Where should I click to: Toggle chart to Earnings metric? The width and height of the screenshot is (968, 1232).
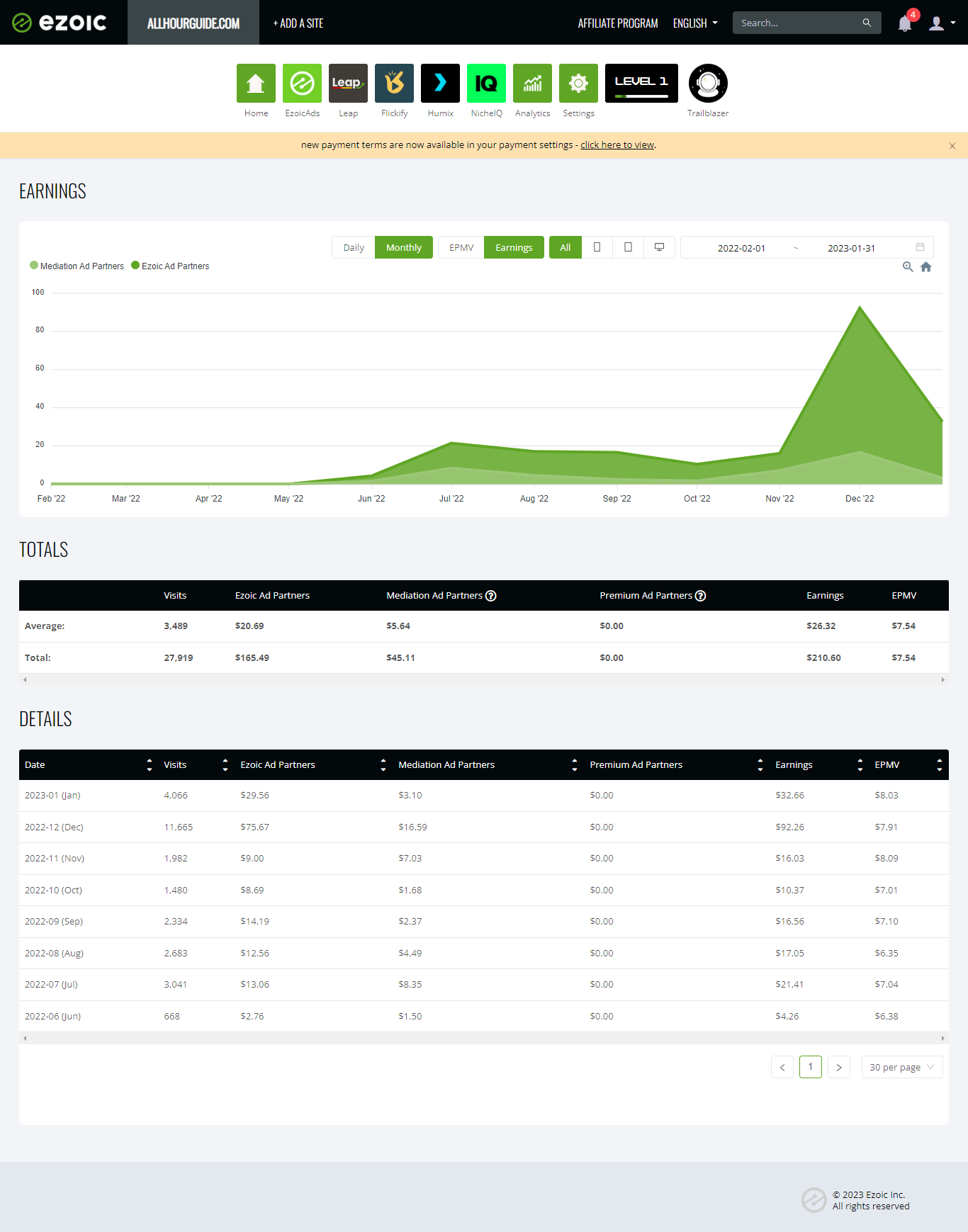pyautogui.click(x=514, y=247)
